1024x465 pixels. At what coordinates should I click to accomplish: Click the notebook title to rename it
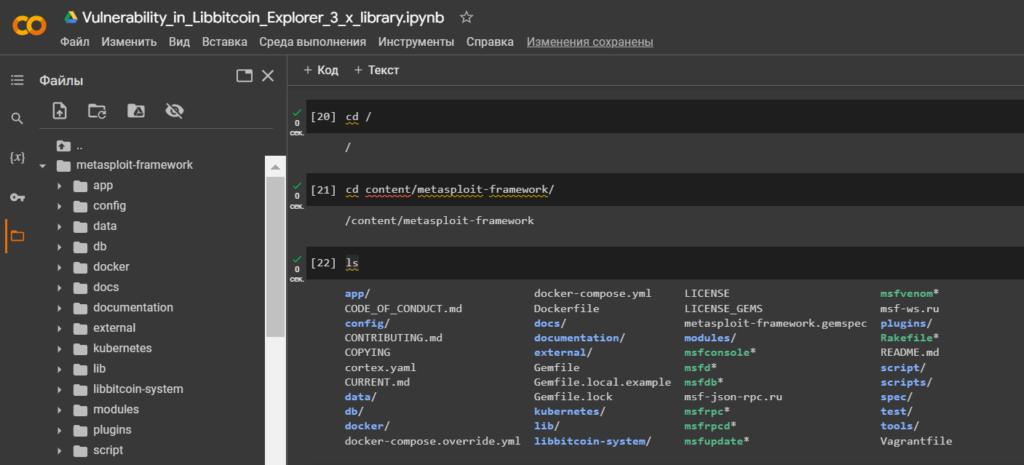pos(263,18)
